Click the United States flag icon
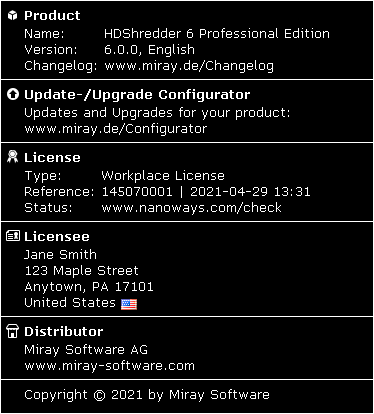Screen dimensions: 374x414 click(x=129, y=304)
